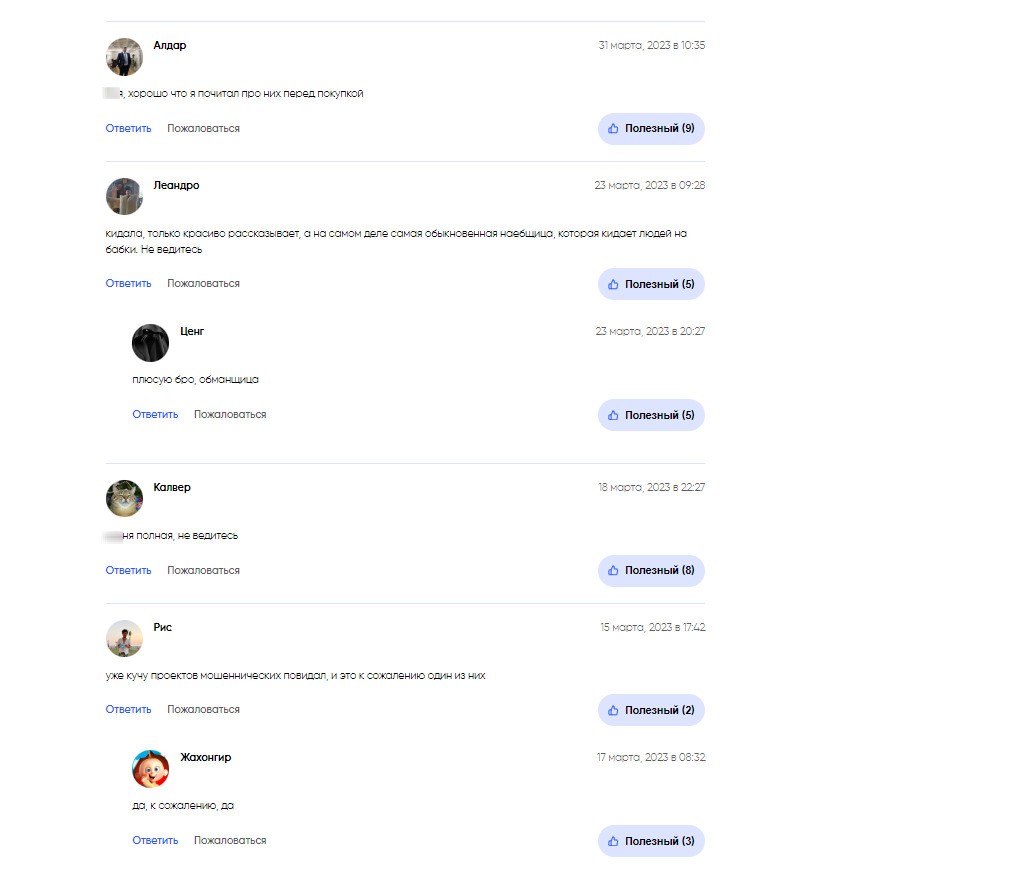Click Ценг's dark avatar icon

click(150, 343)
